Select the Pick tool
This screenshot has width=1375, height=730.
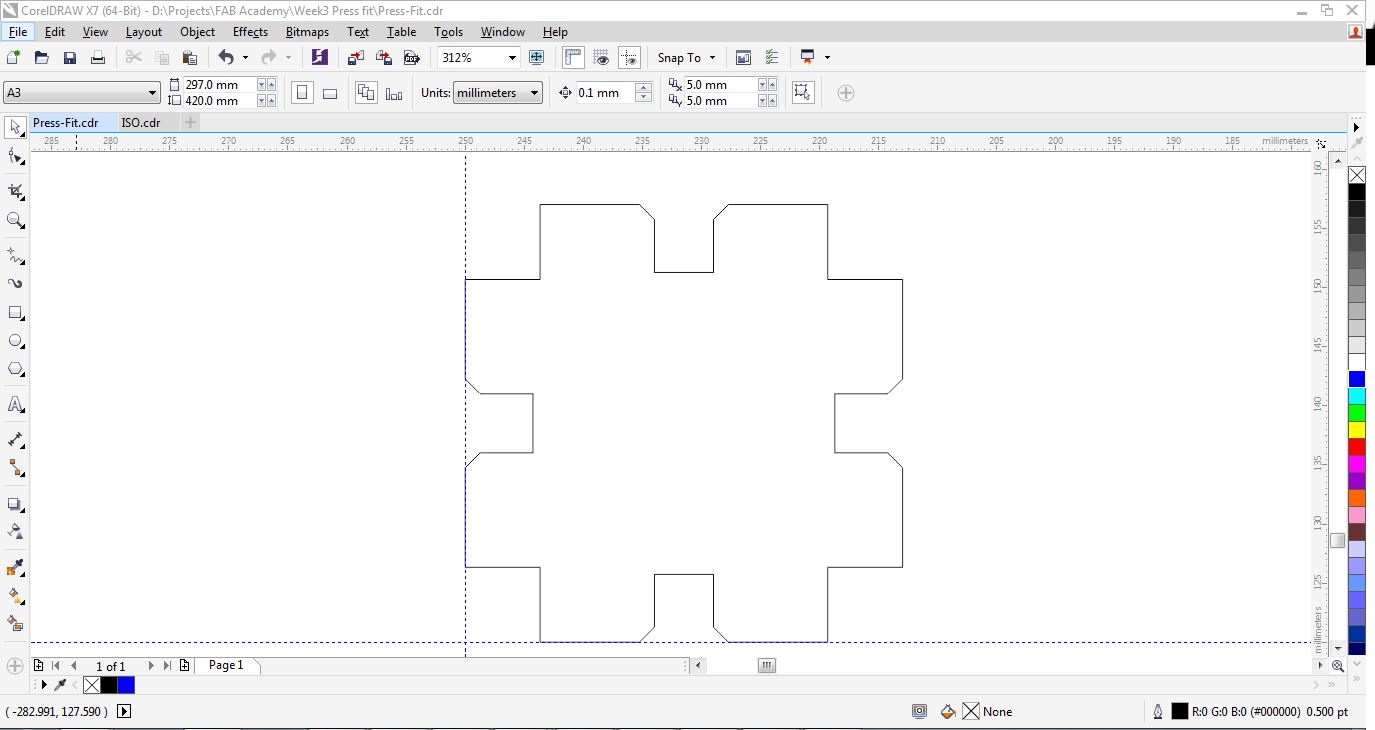(16, 127)
